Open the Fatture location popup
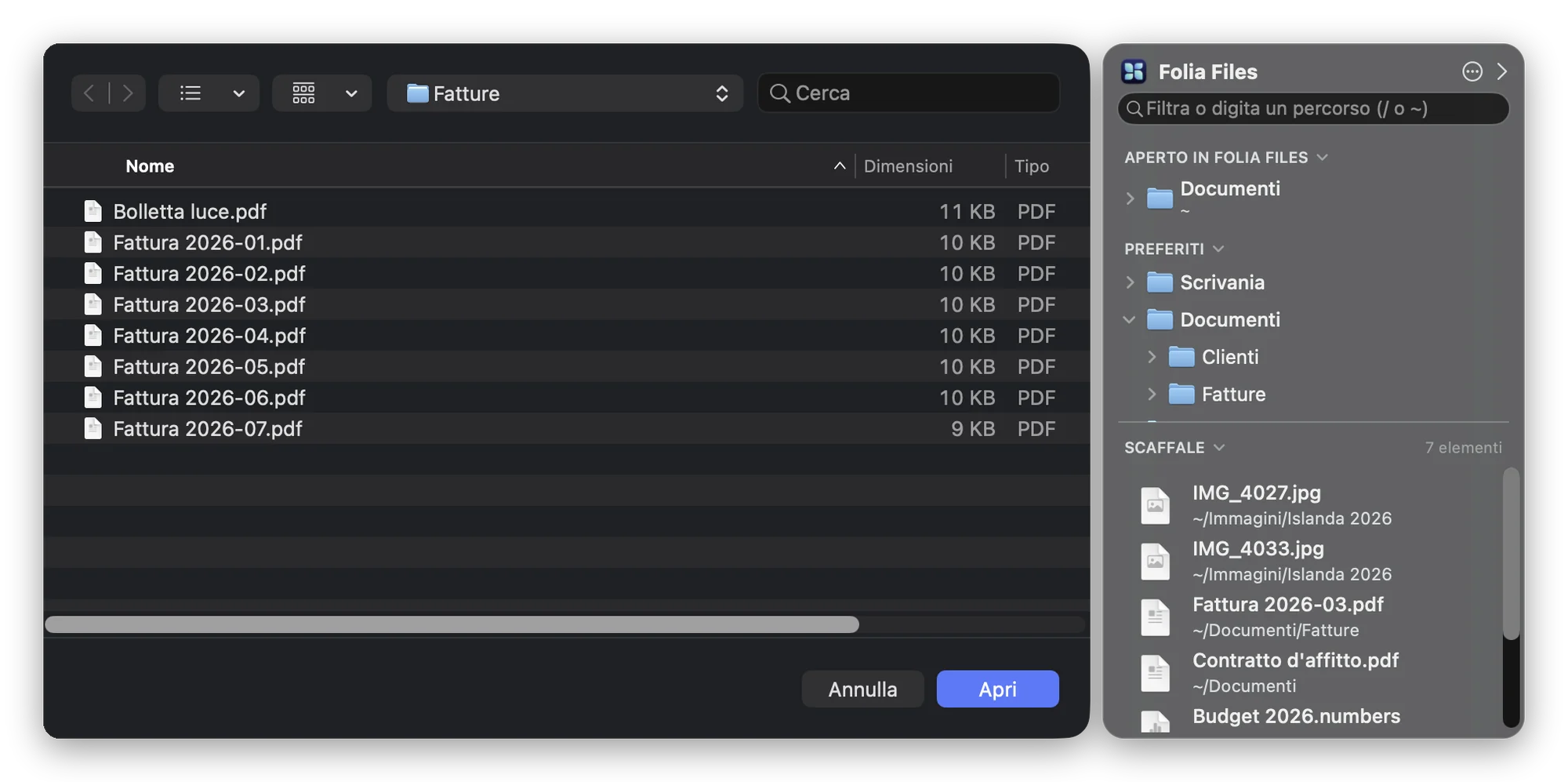 565,93
